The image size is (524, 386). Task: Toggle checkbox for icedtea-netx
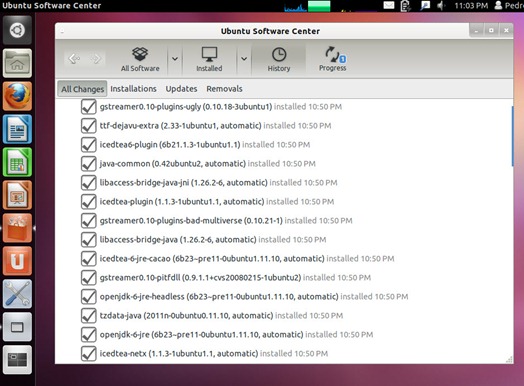coord(89,354)
